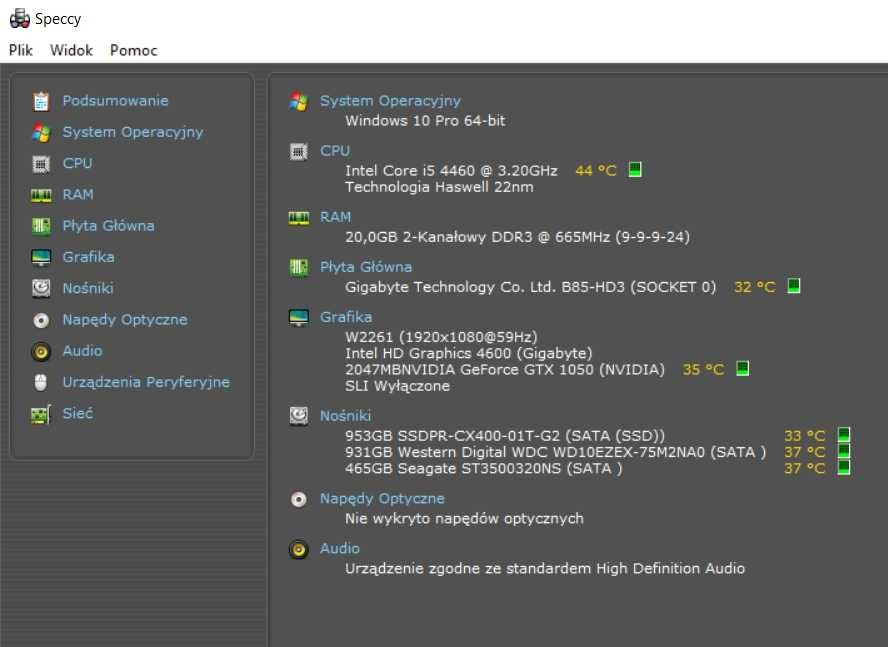Click the Windows flag icon in summary panel
888x647 pixels.
coord(298,101)
